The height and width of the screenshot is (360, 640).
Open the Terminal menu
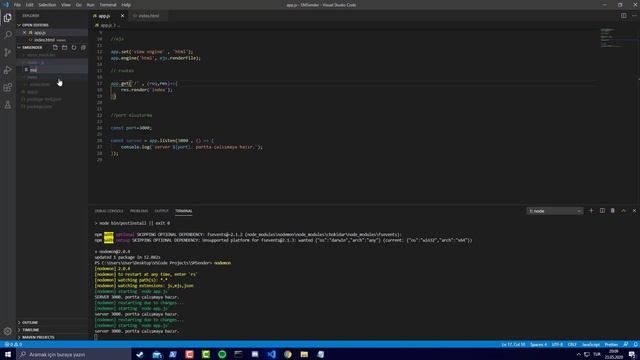click(x=108, y=5)
